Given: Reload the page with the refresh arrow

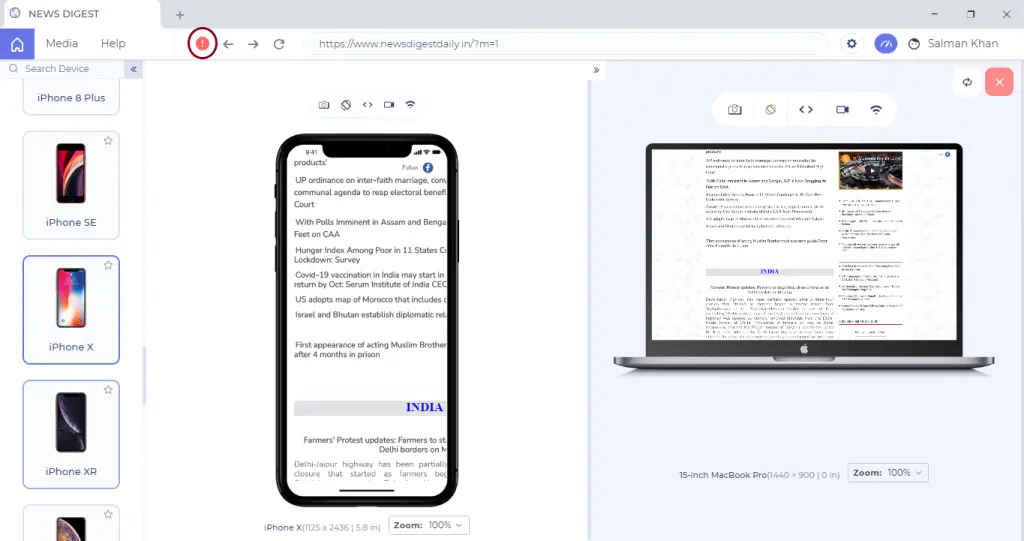Looking at the screenshot, I should point(279,44).
